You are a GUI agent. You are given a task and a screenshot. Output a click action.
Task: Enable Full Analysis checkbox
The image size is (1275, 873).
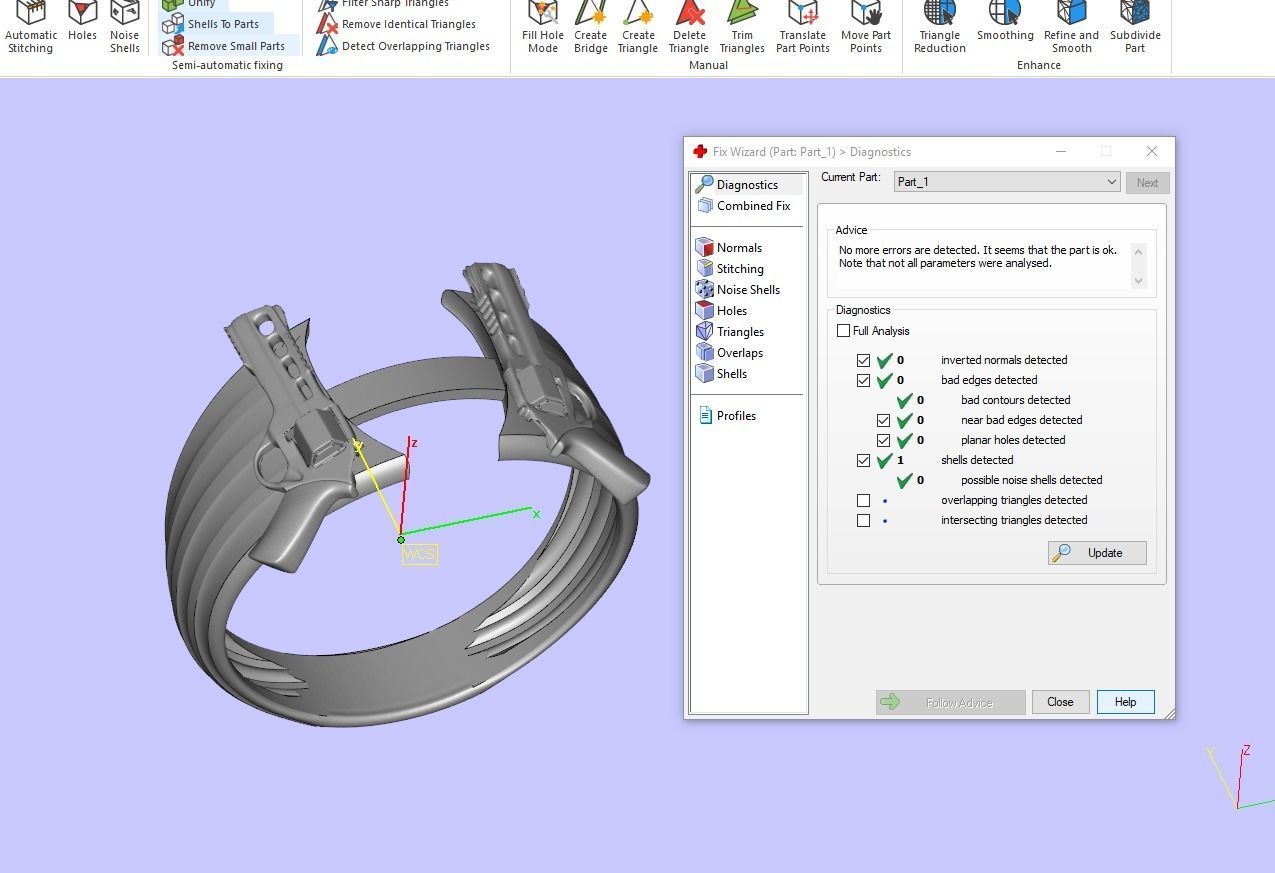[843, 331]
